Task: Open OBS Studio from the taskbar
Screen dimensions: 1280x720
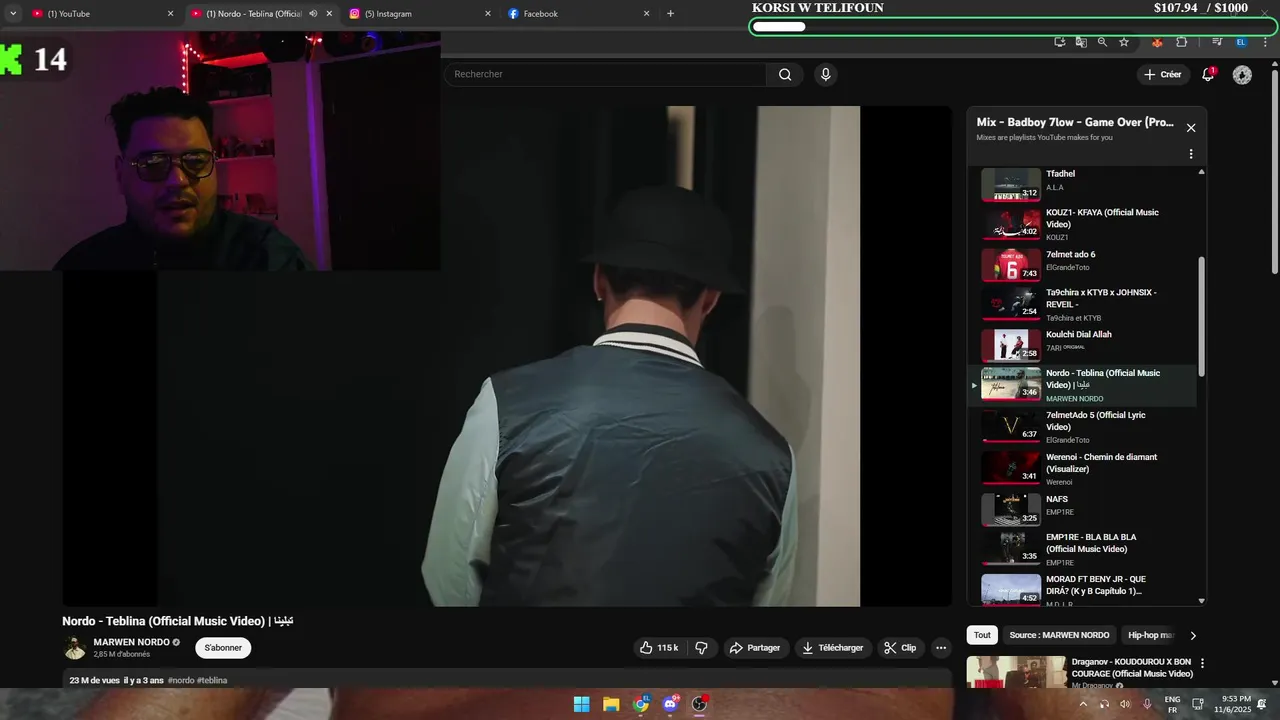Action: pyautogui.click(x=700, y=704)
